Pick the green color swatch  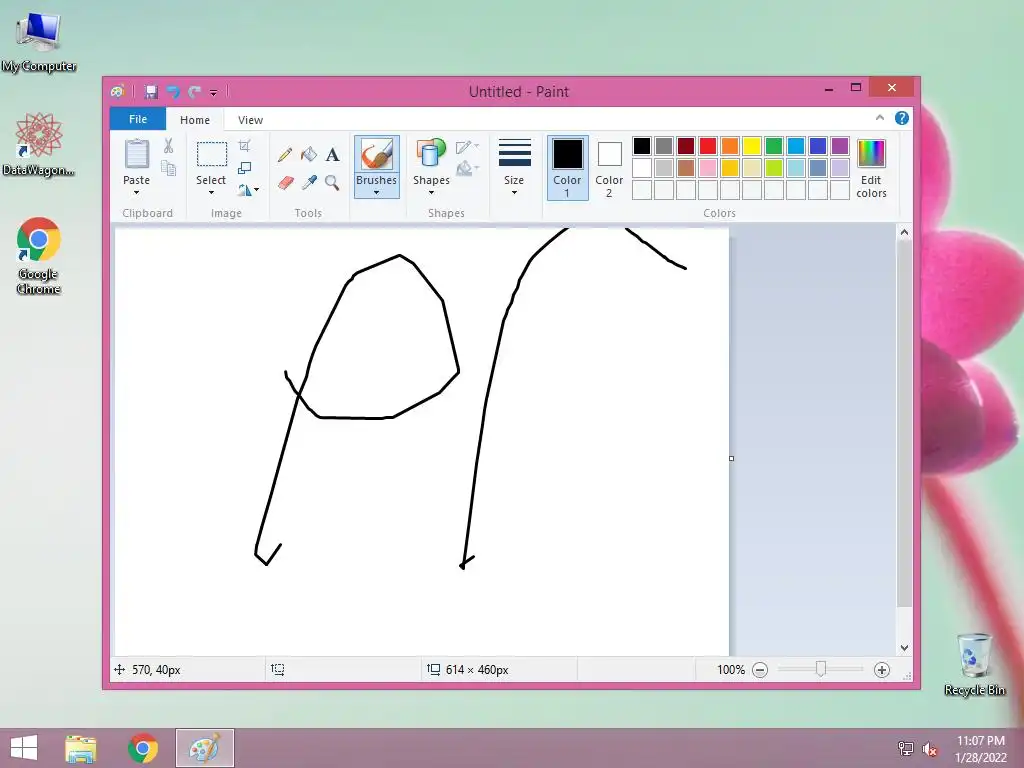774,146
